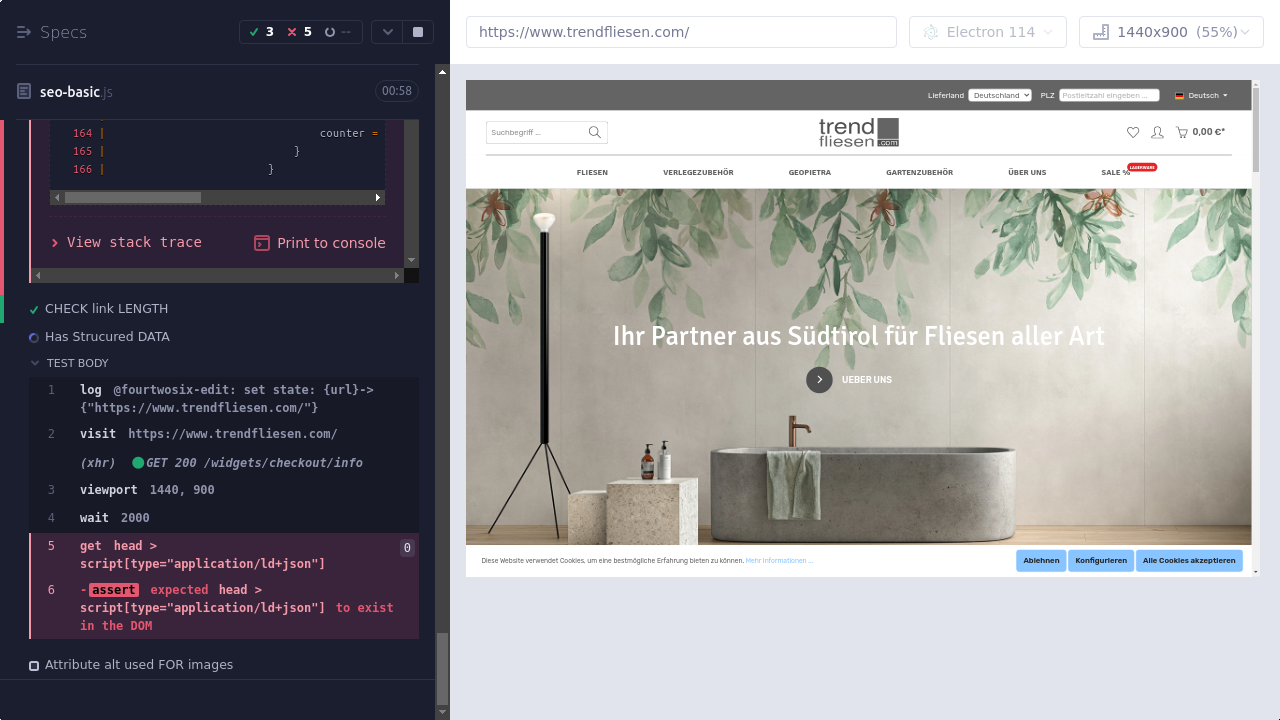
Task: Open the GARTENZUBEHÖR menu item
Action: pos(919,173)
